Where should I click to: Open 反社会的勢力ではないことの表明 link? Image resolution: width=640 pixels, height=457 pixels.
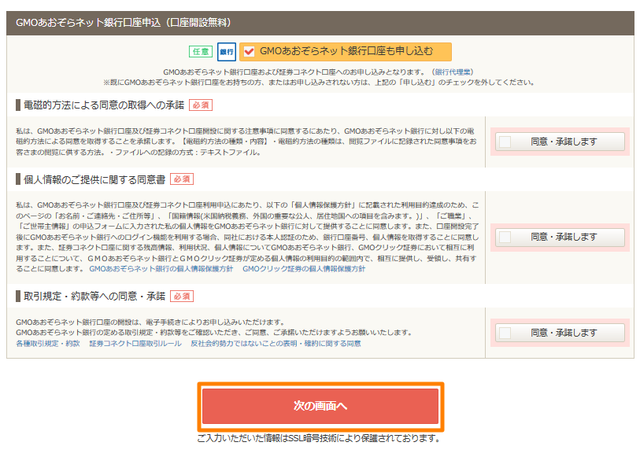pos(276,344)
